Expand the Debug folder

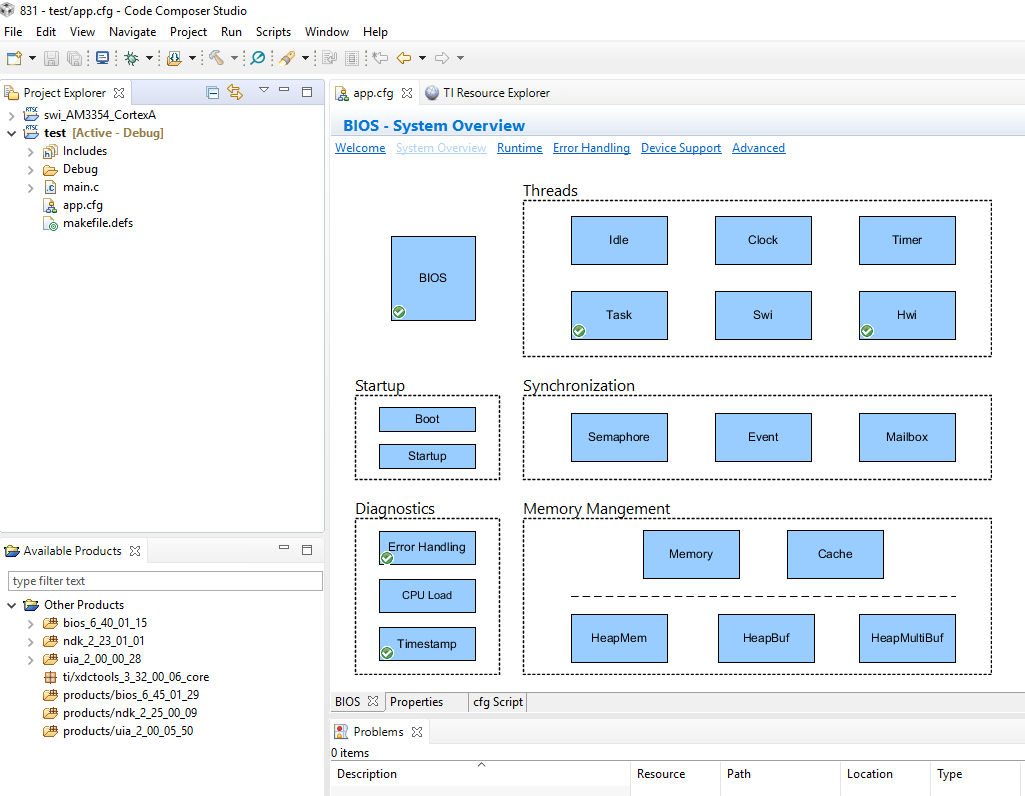[31, 170]
